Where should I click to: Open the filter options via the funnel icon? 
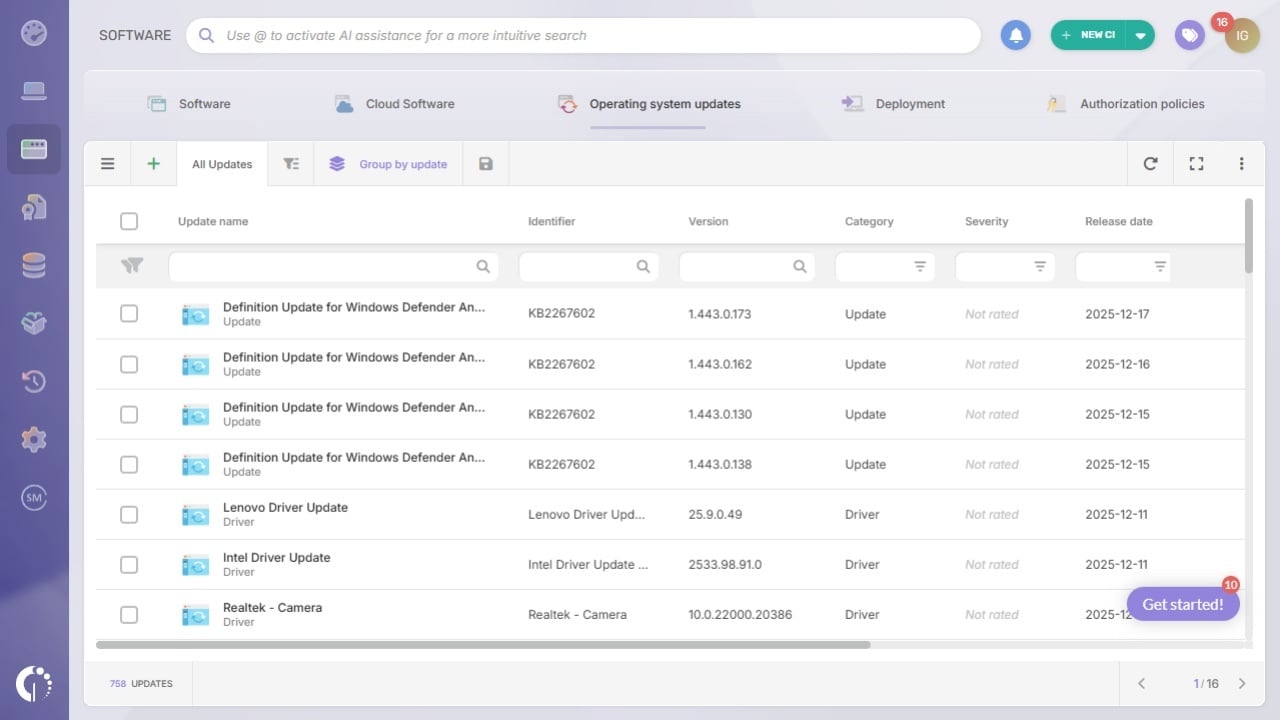click(291, 163)
